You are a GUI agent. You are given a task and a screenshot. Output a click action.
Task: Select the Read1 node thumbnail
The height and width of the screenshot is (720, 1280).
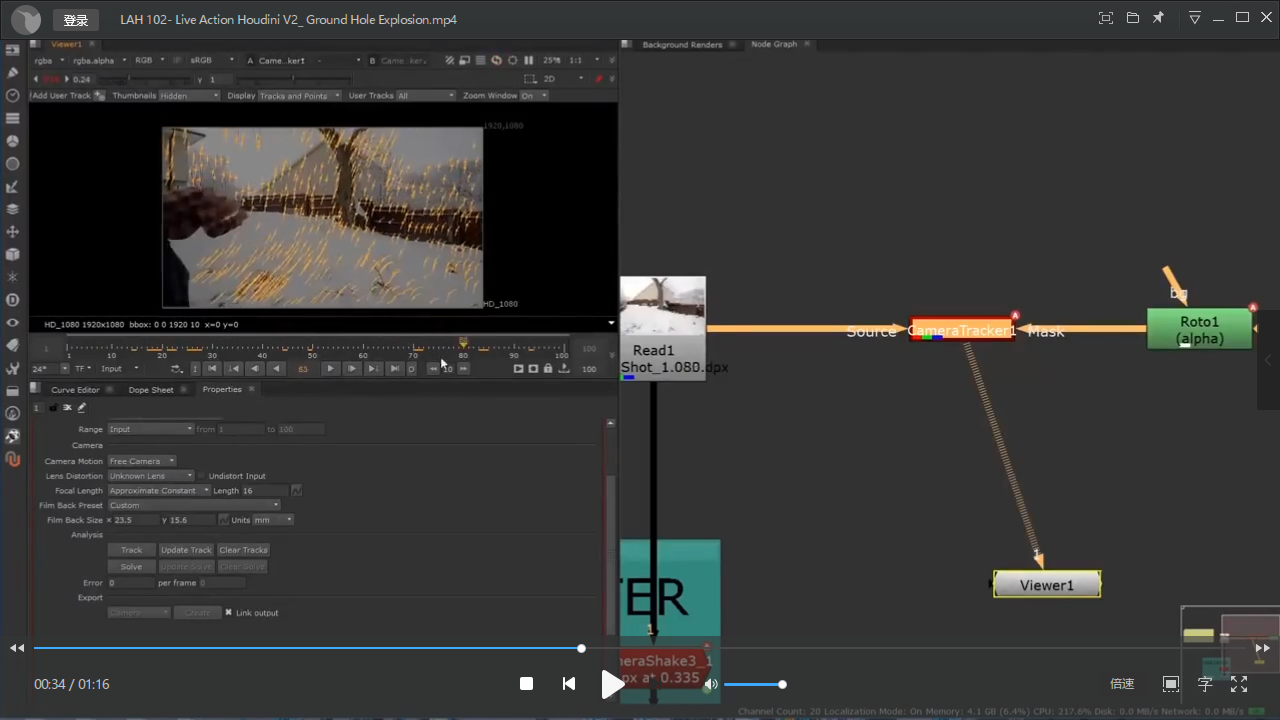click(663, 306)
